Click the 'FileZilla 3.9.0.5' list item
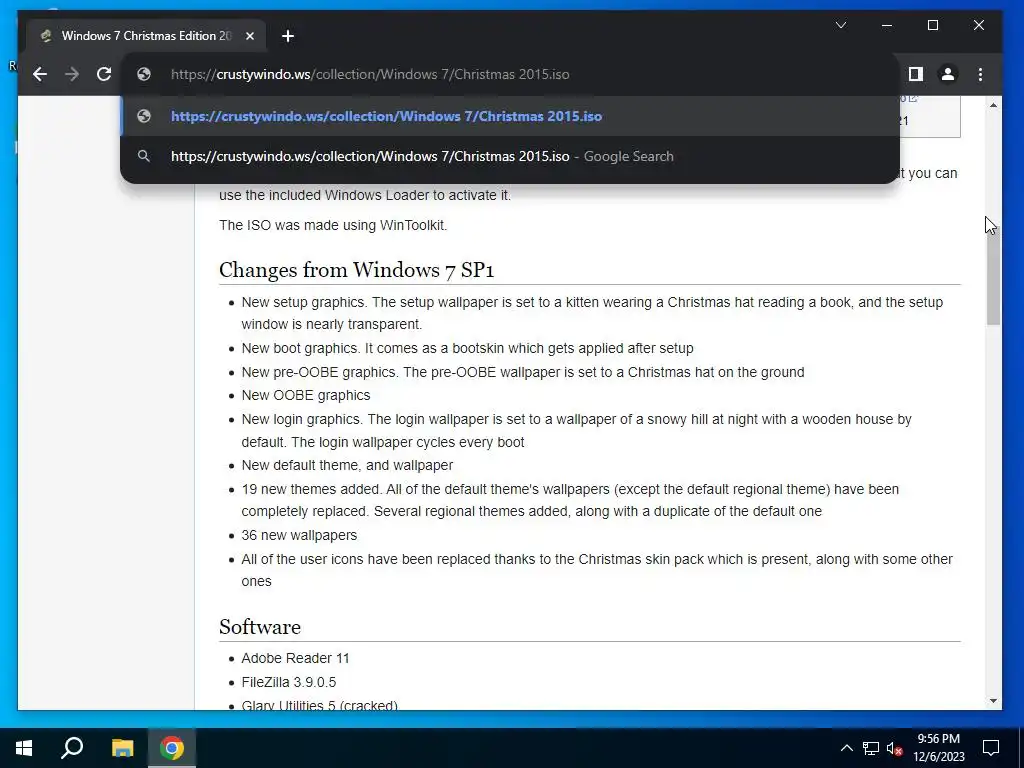 click(x=289, y=682)
